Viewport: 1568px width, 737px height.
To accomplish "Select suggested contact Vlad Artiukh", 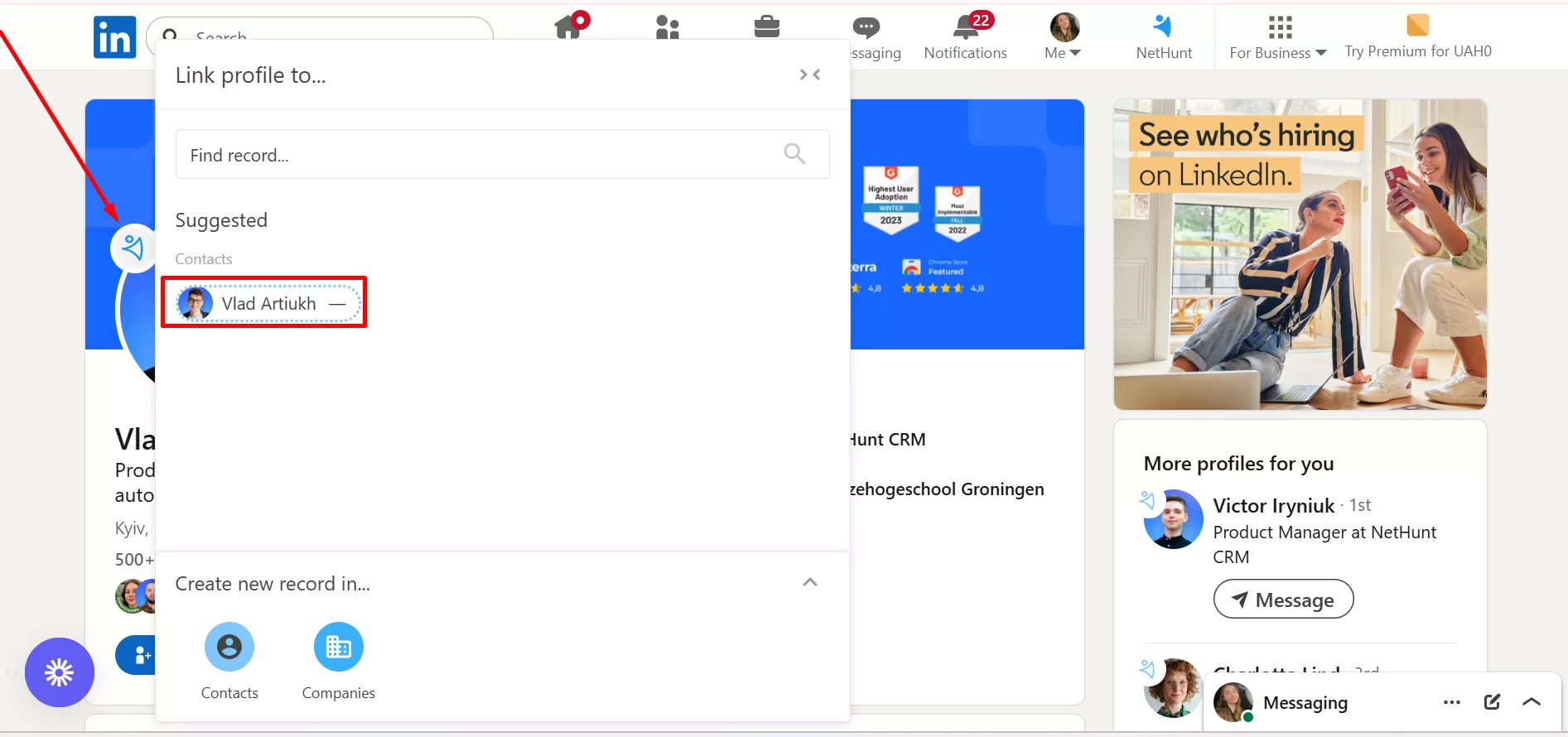I will click(269, 304).
